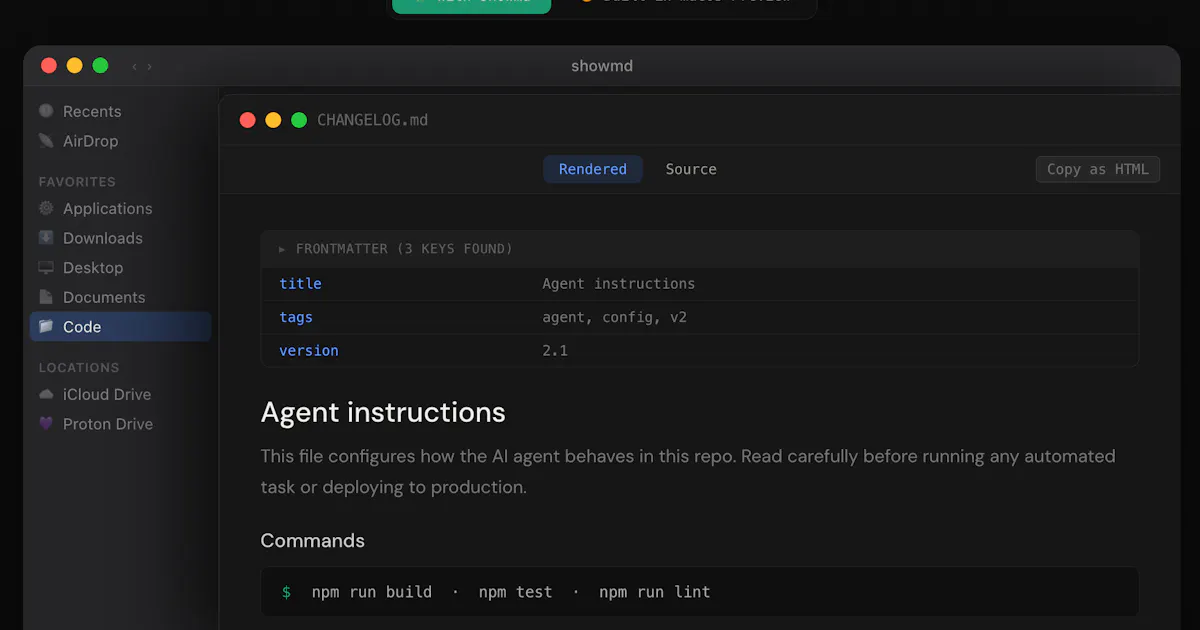Zoom the CHANGELOG.md preview with green button
This screenshot has height=630, width=1200.
(x=299, y=120)
